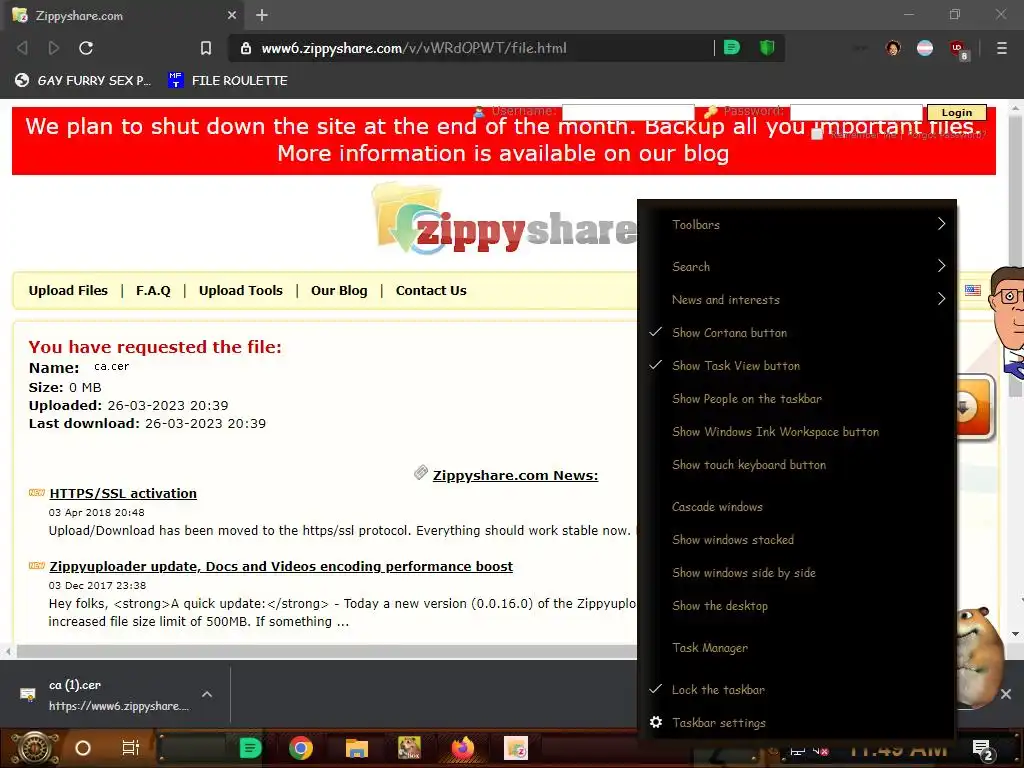Expand the Toolbars submenu
The width and height of the screenshot is (1024, 768).
pos(797,224)
